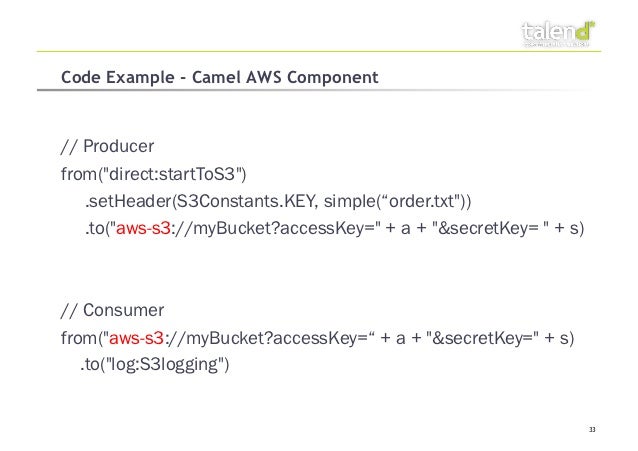The width and height of the screenshot is (638, 451).
Task: Click the 'direct:startToS3' endpoint string
Action: [x=168, y=176]
